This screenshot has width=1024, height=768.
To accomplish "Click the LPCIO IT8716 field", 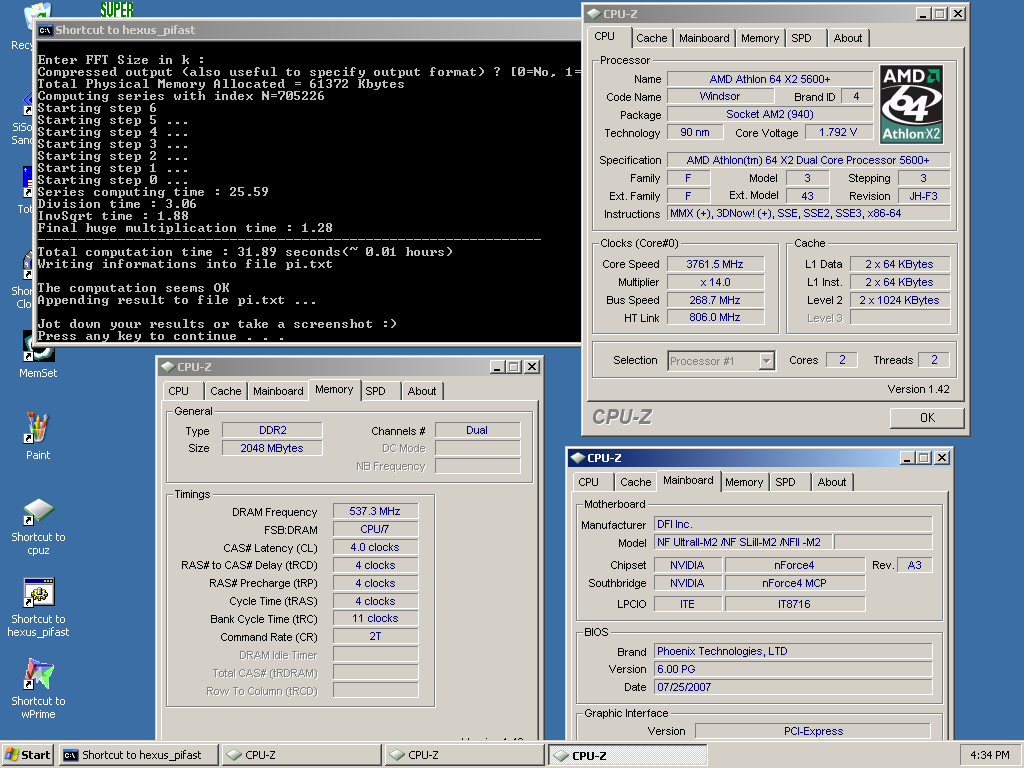I will pyautogui.click(x=794, y=604).
